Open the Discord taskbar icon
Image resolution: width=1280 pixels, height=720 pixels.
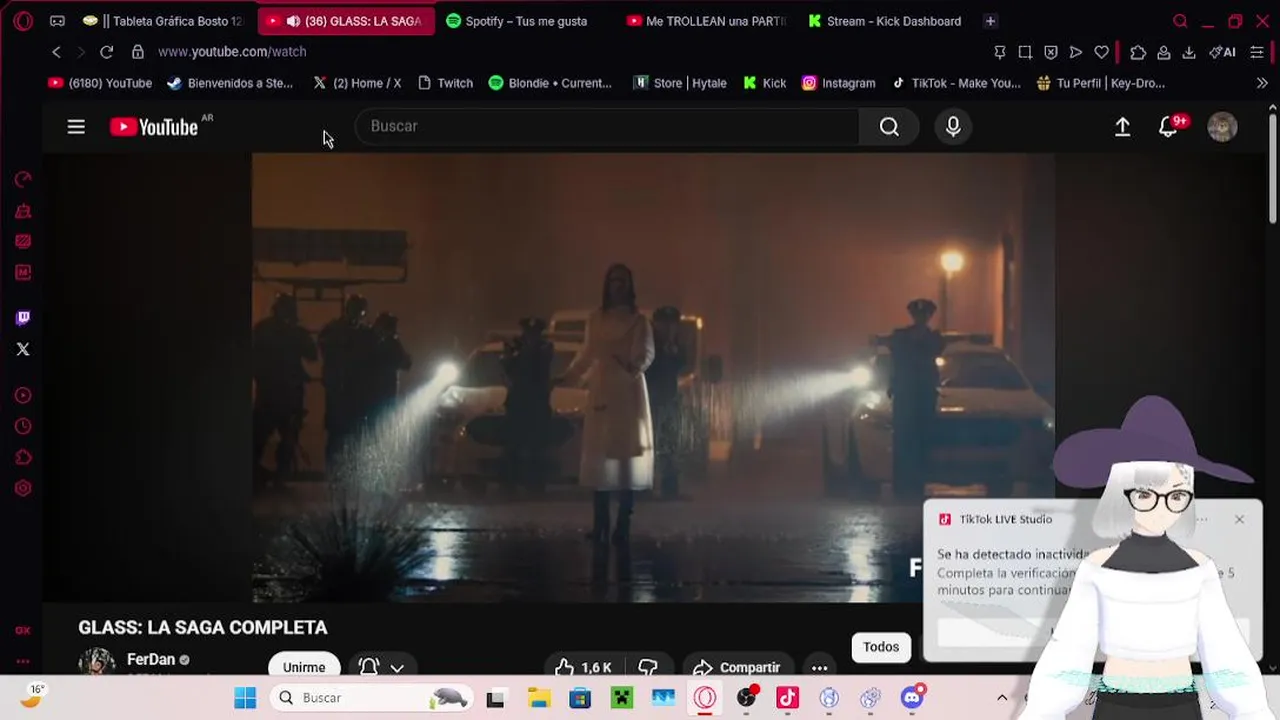912,698
